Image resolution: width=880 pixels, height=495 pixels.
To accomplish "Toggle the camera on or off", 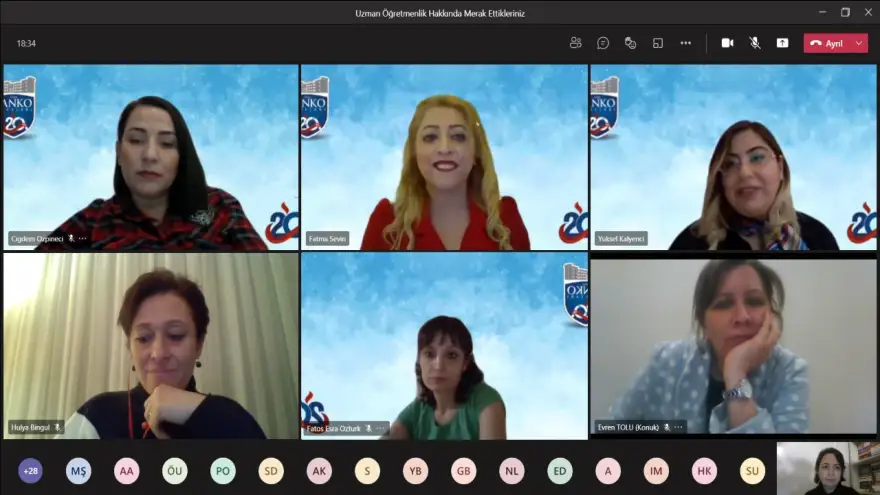I will [727, 43].
